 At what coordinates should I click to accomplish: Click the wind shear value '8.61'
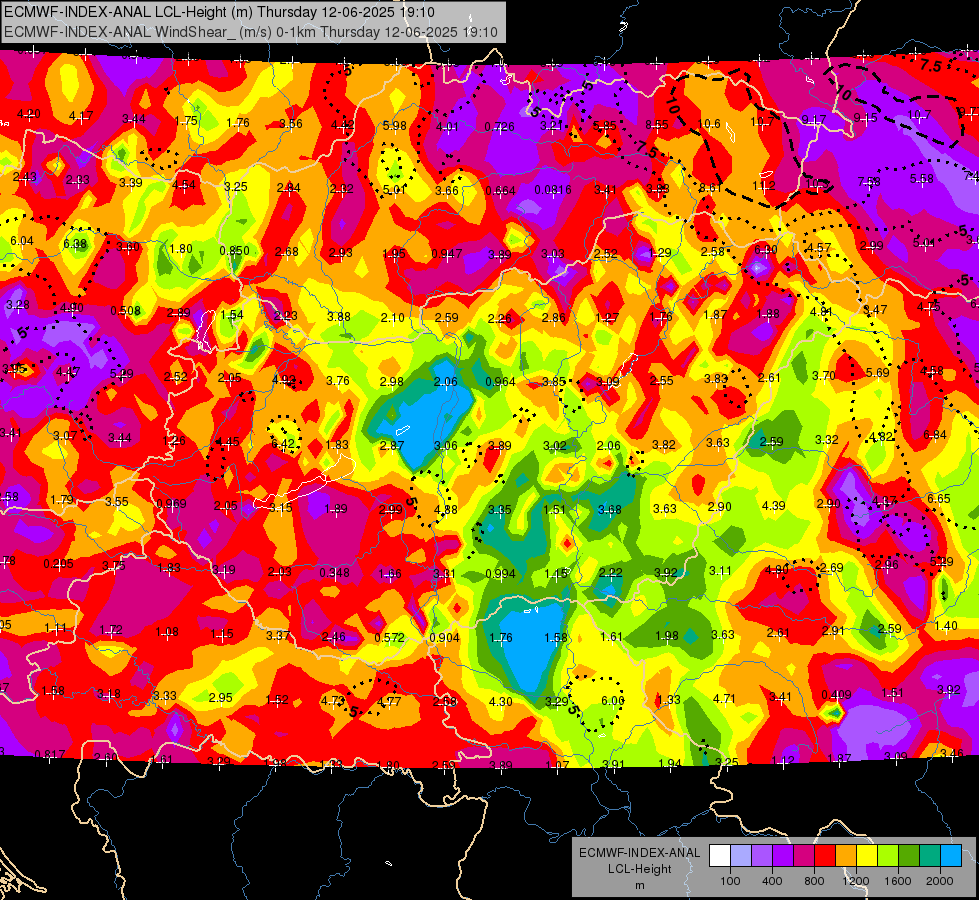pos(711,187)
